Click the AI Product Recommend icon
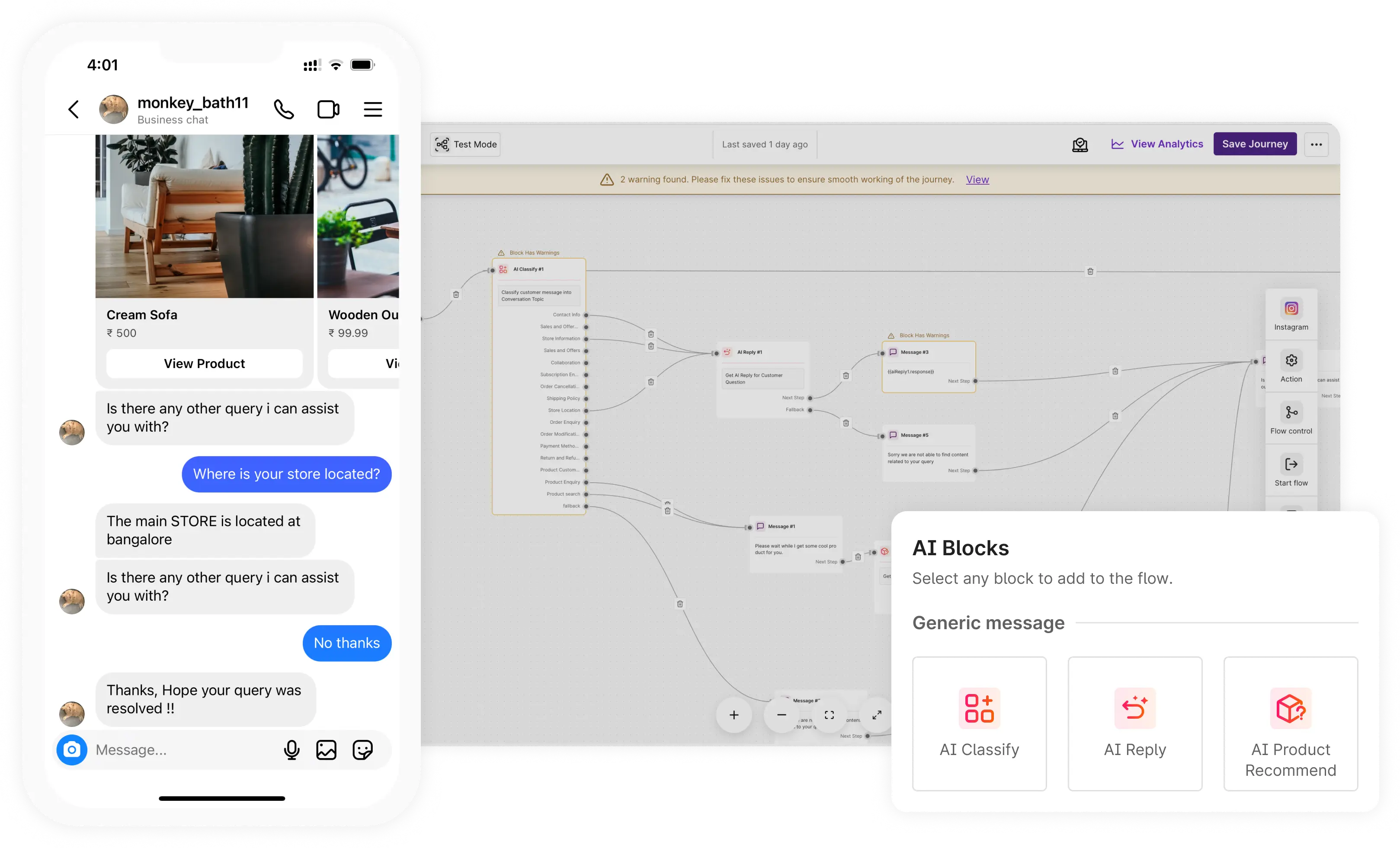 pyautogui.click(x=1292, y=708)
